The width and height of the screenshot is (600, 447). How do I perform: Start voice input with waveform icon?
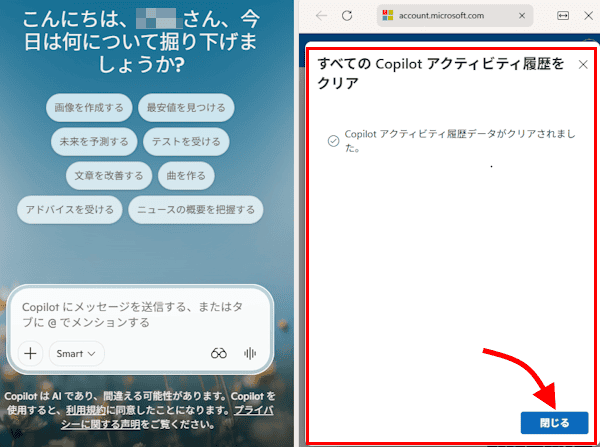[250, 353]
